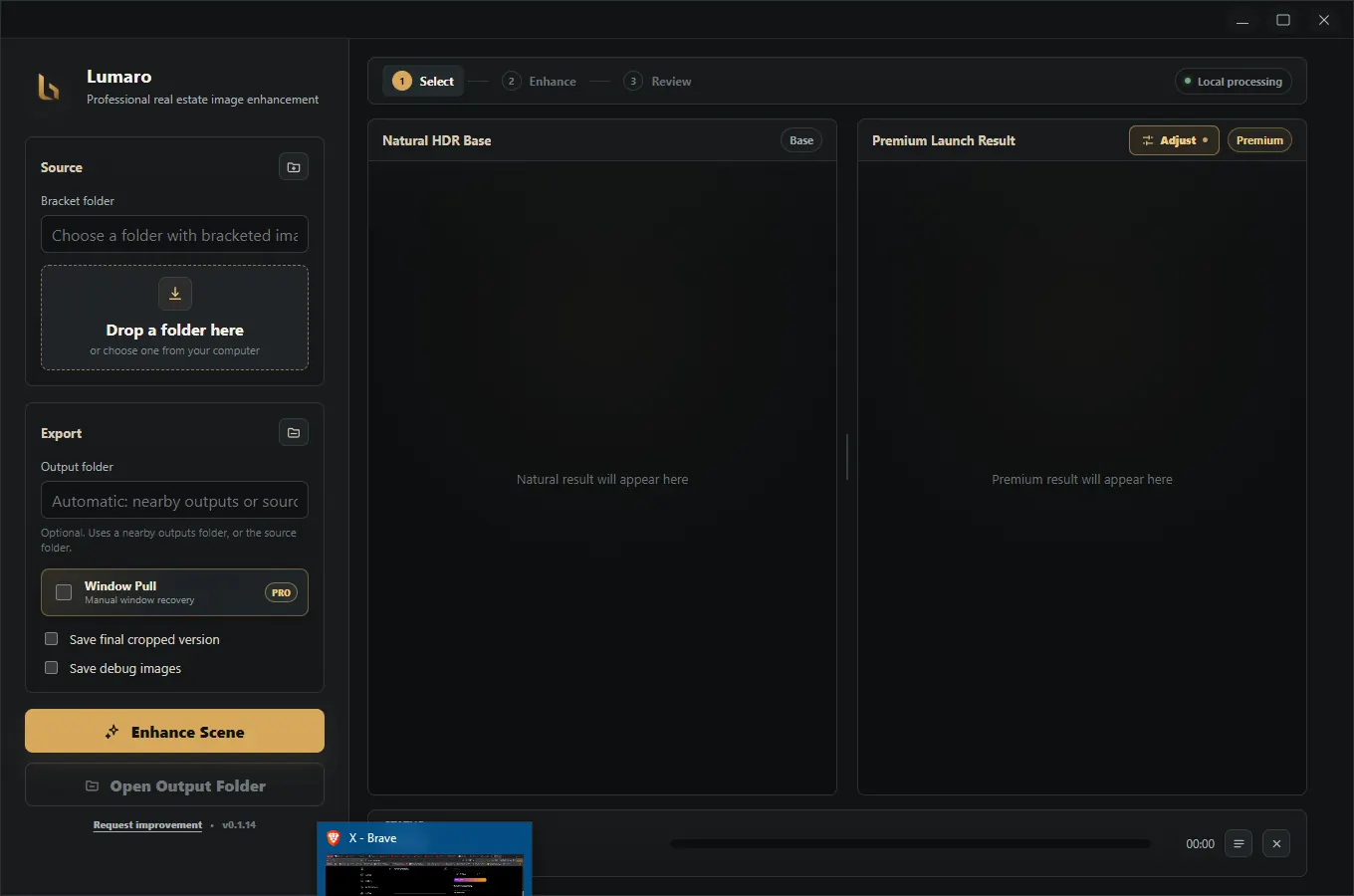Click the Bracket folder input field
The image size is (1354, 896).
174,235
